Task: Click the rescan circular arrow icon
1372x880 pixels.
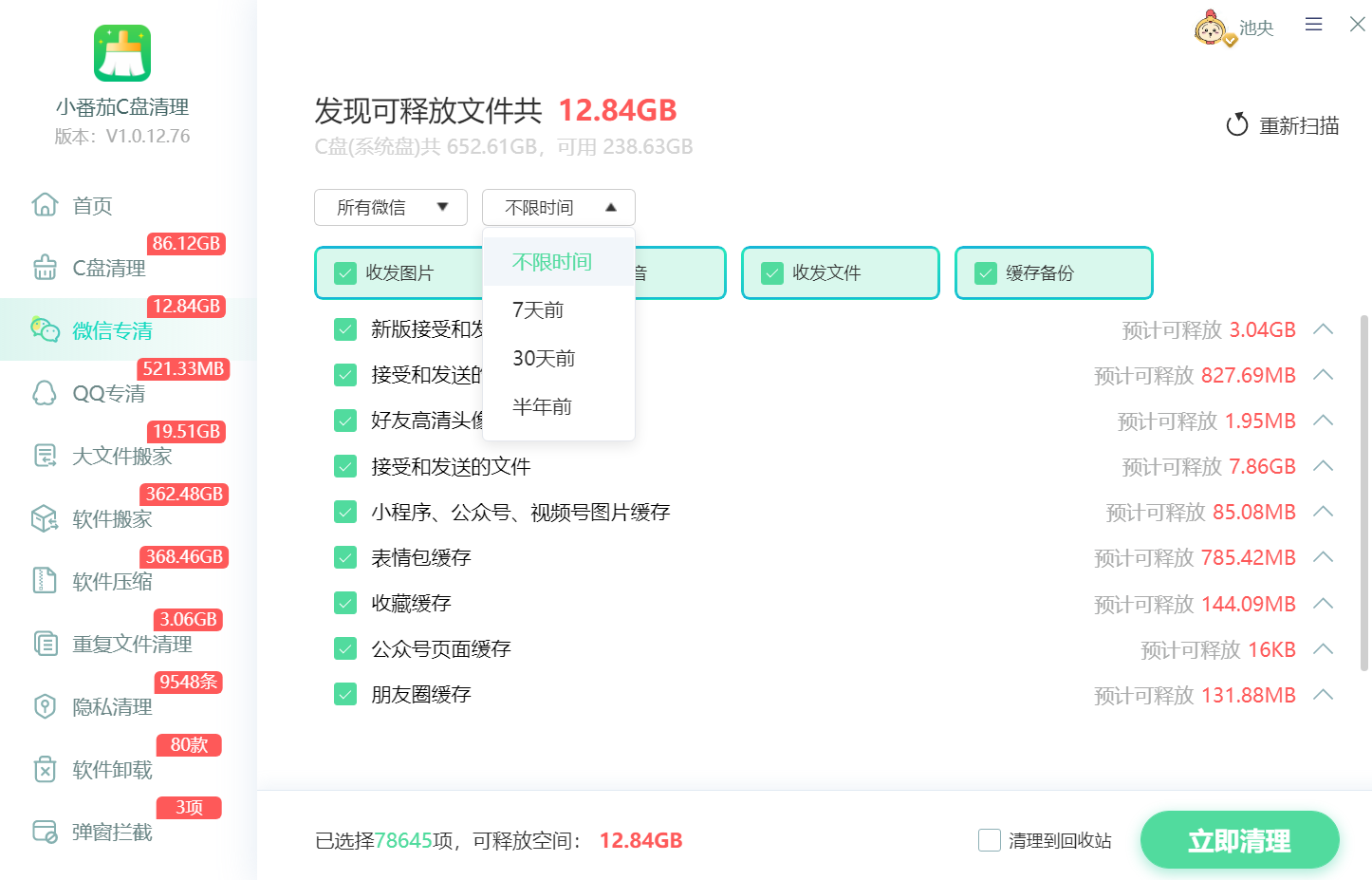Action: pos(1236,125)
